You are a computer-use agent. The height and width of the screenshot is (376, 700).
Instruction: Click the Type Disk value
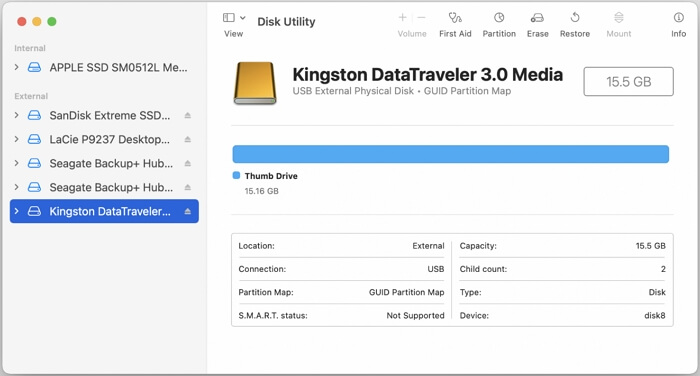[657, 292]
